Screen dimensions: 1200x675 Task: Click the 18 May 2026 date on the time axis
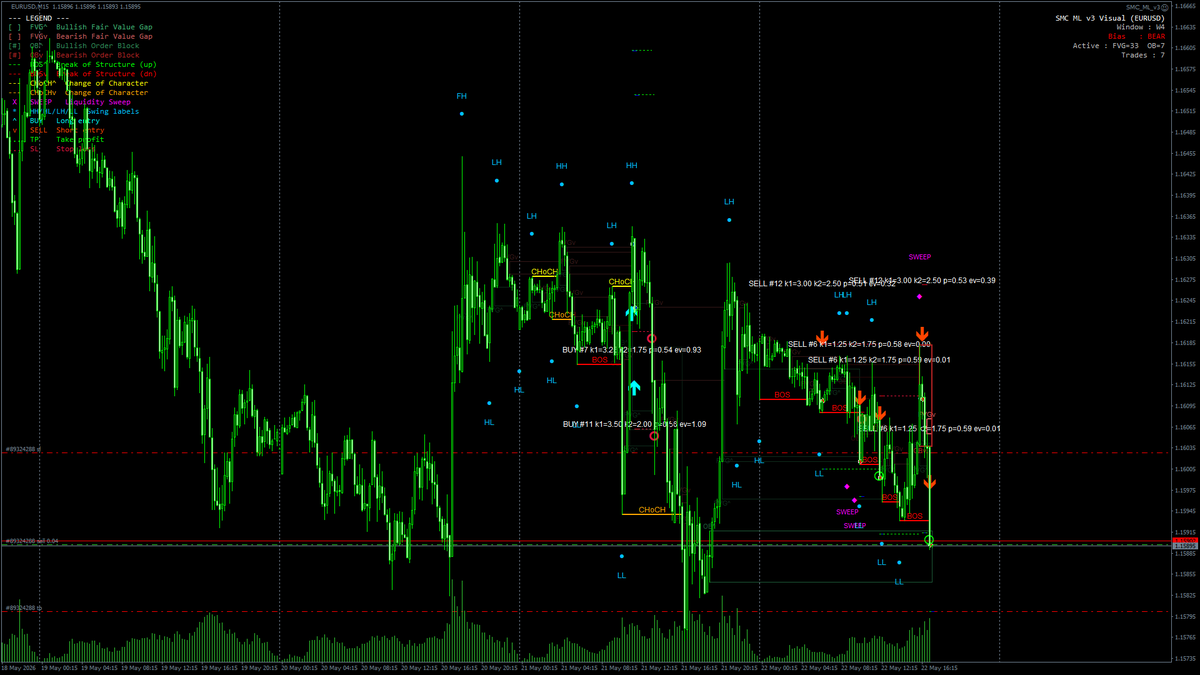coord(17,667)
